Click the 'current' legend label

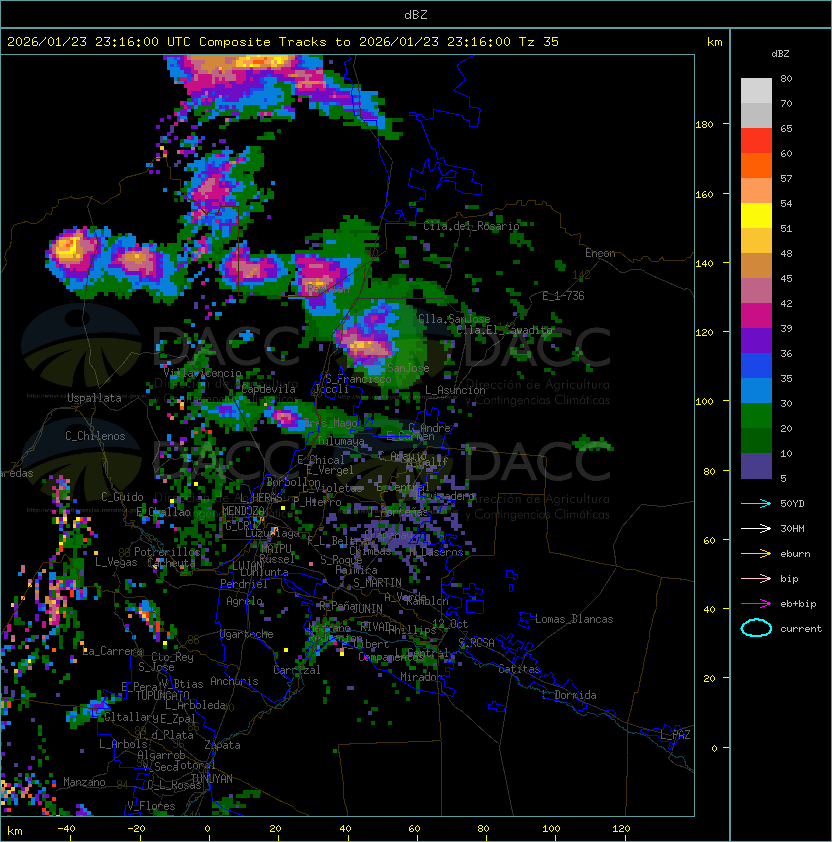pos(801,629)
